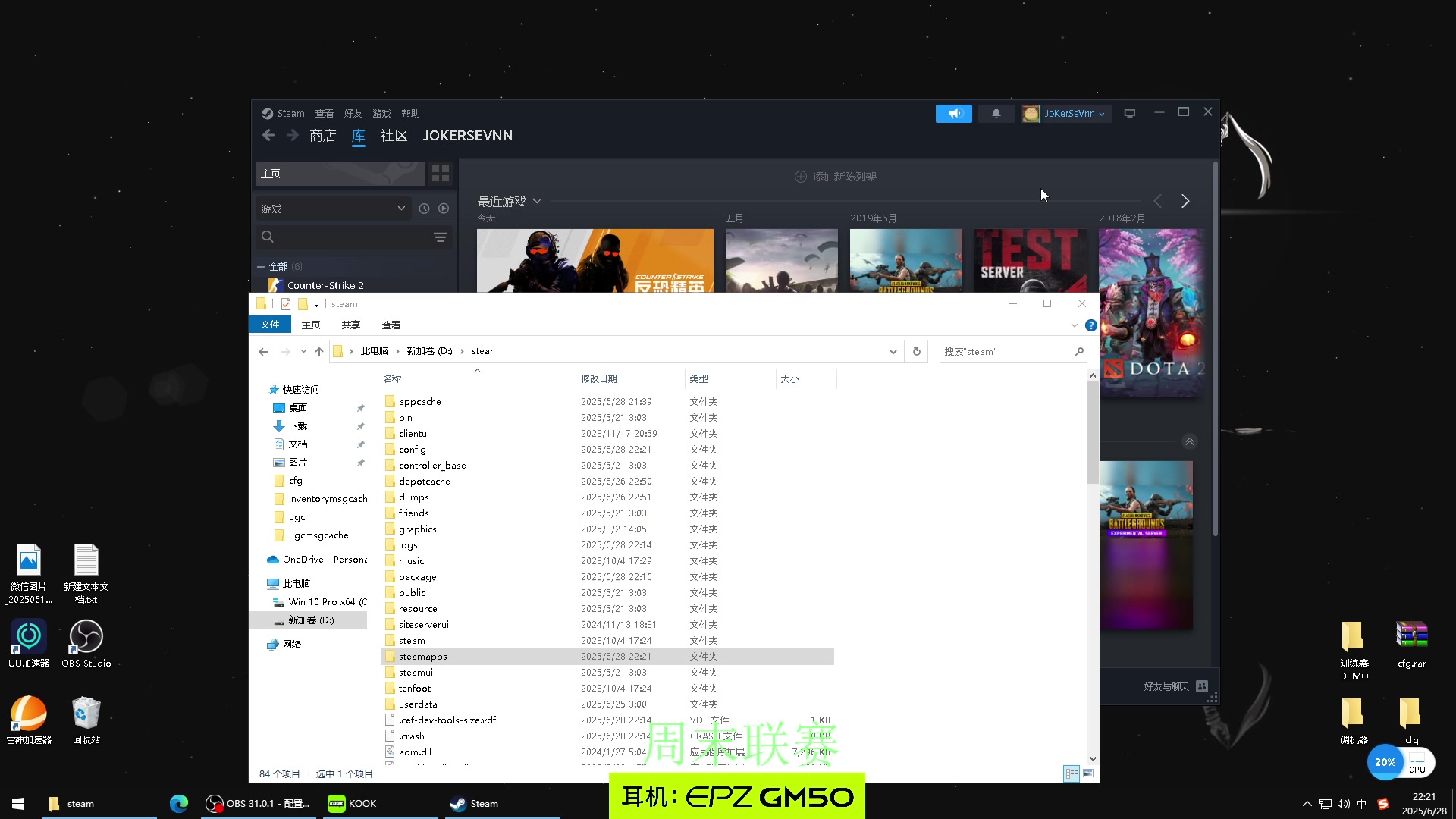The width and height of the screenshot is (1456, 819).
Task: Open advanced filter options in Steam search
Action: pyautogui.click(x=440, y=237)
